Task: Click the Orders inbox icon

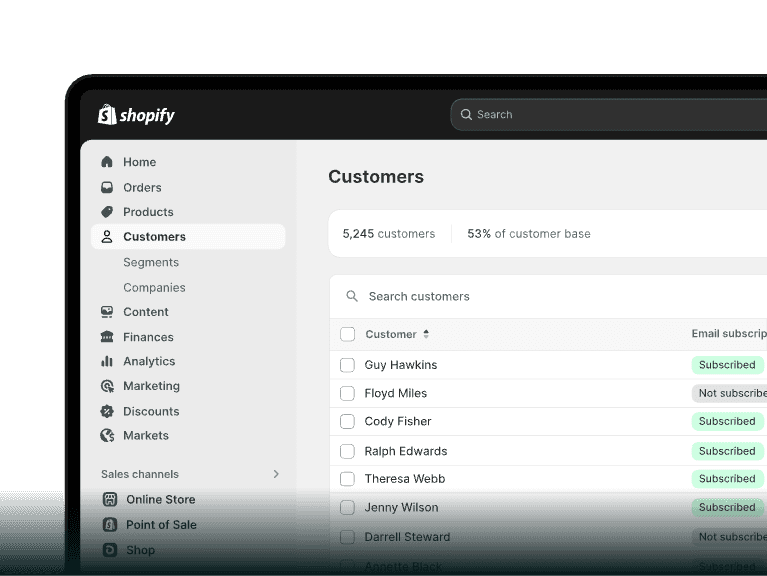Action: (107, 187)
